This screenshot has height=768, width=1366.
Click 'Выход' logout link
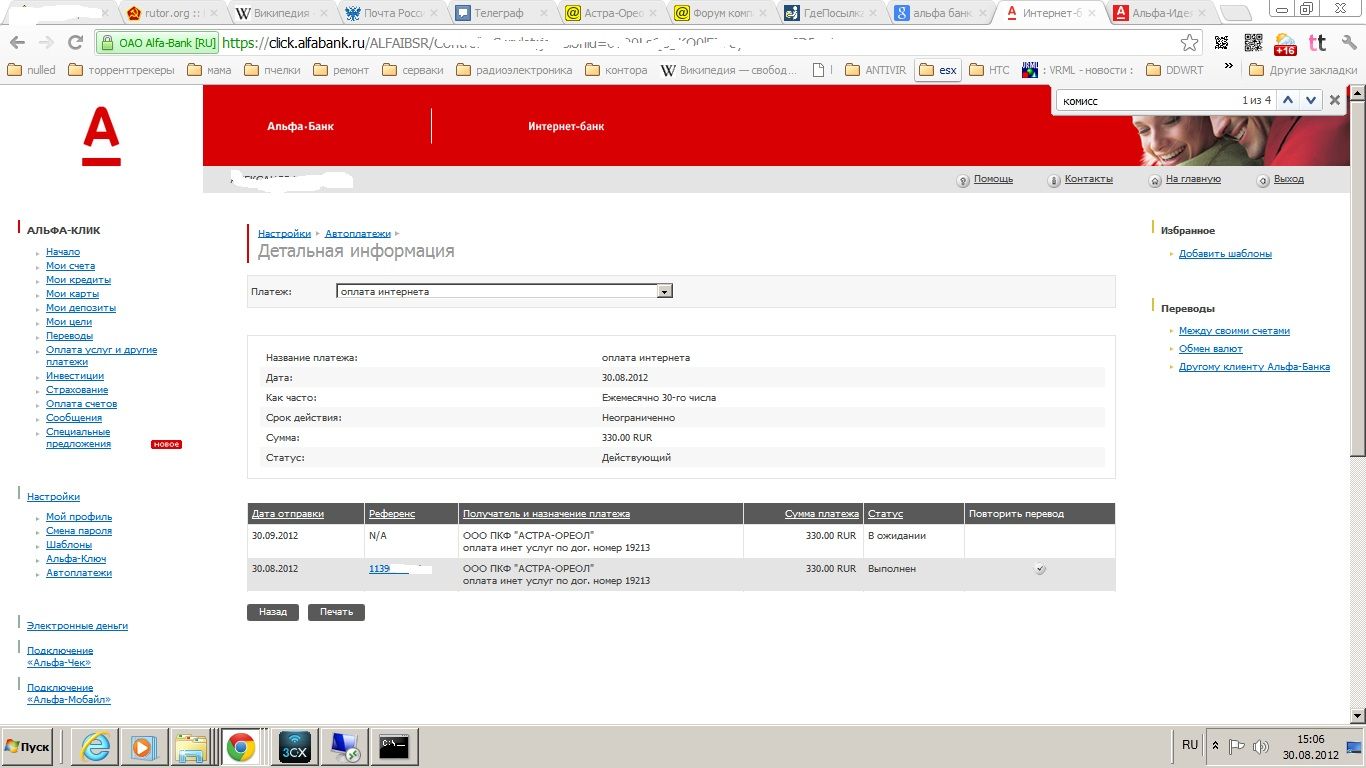[1289, 179]
